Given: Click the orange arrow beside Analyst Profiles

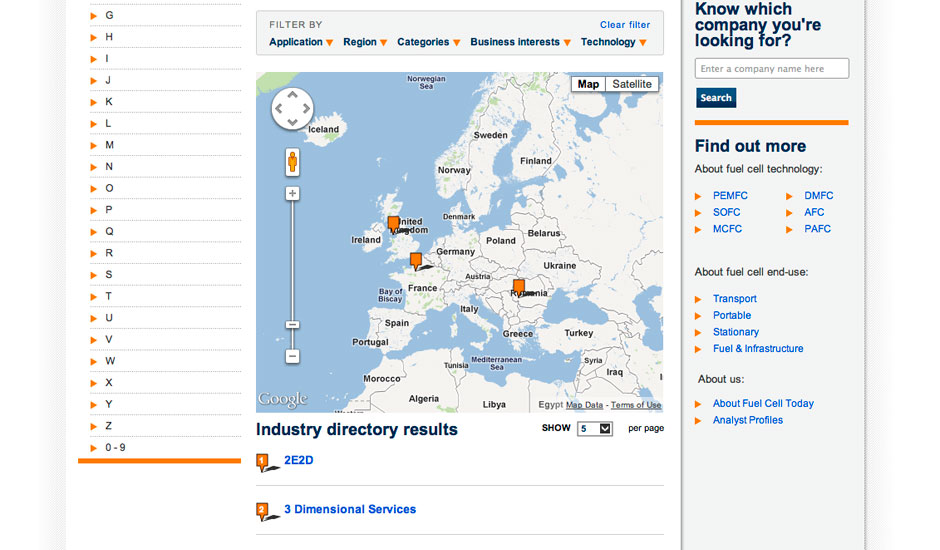Looking at the screenshot, I should 698,421.
